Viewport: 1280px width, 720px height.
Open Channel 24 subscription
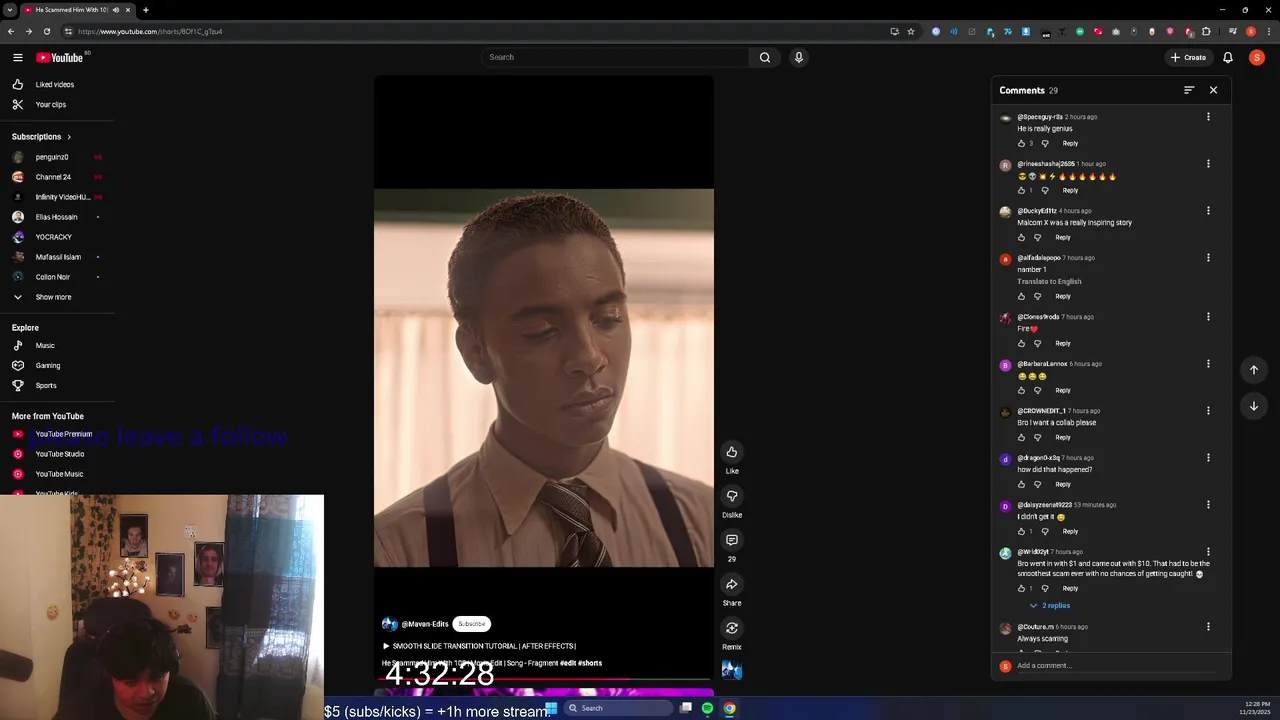pos(53,177)
